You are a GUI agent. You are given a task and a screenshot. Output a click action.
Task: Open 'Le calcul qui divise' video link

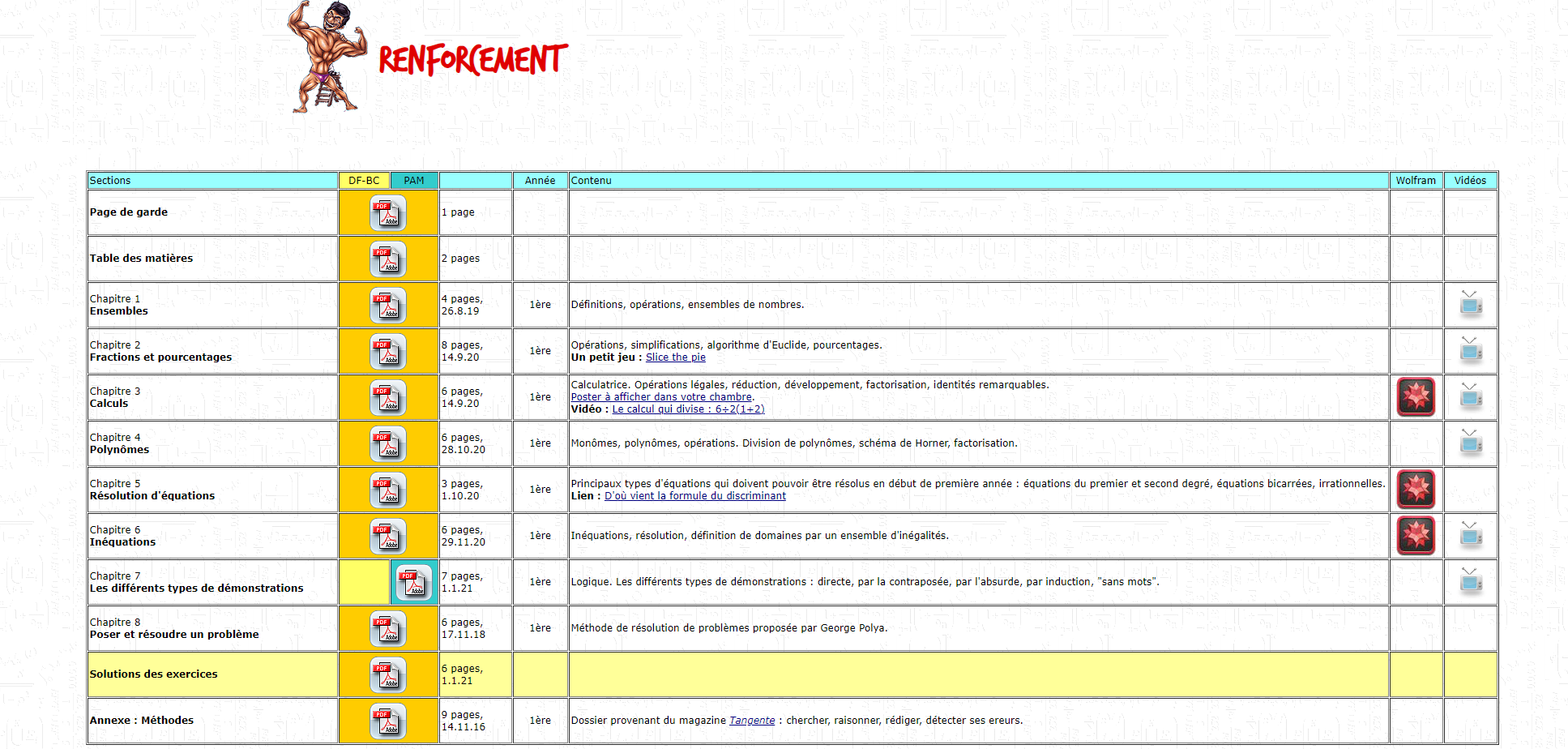(688, 409)
